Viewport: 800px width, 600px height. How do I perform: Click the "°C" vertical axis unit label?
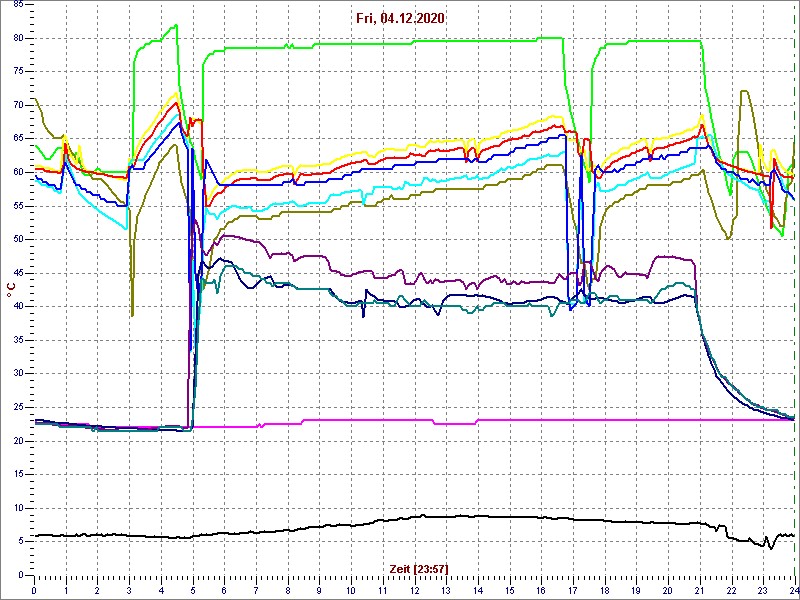coord(11,290)
